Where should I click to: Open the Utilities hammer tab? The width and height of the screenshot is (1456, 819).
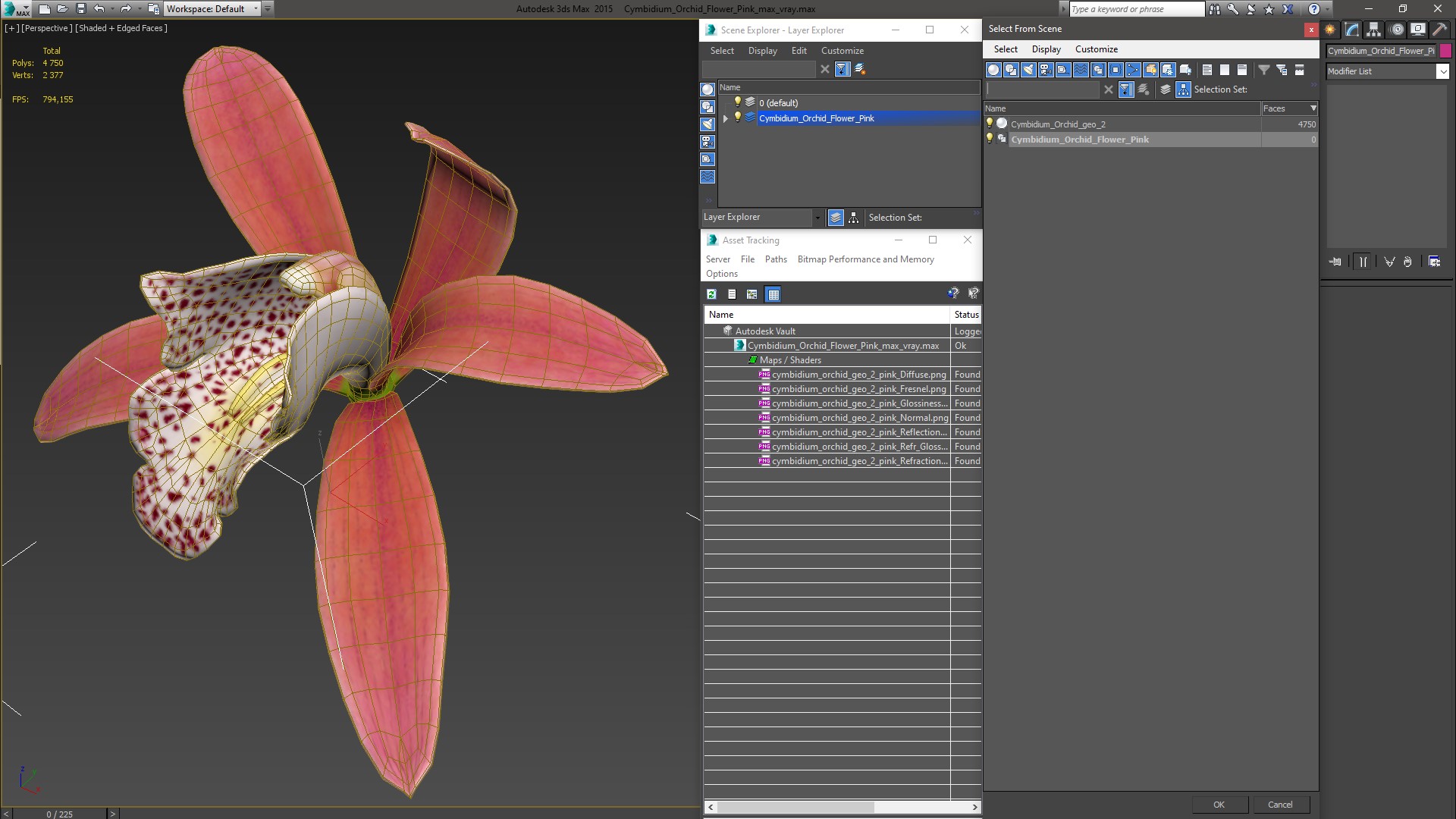(x=1439, y=30)
